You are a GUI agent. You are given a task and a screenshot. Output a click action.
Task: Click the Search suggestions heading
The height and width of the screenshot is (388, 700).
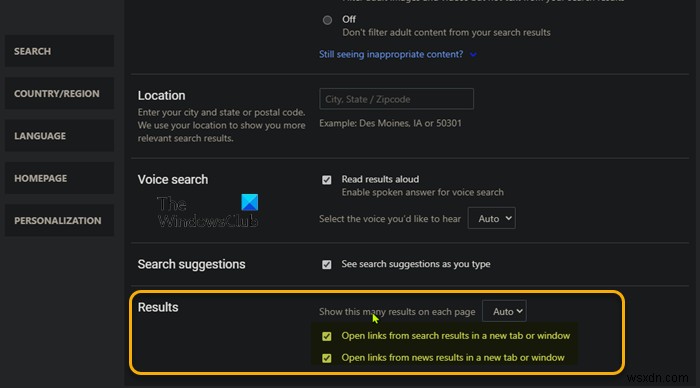point(191,264)
